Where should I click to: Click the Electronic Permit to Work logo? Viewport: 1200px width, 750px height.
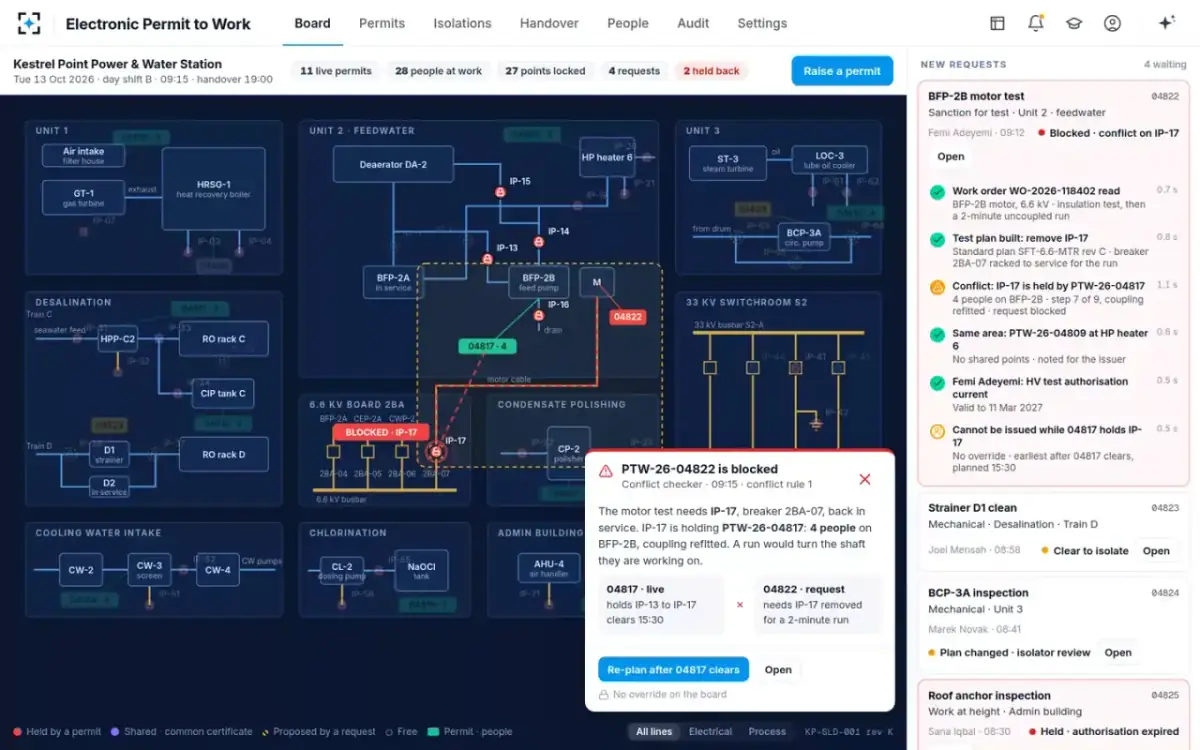click(29, 23)
